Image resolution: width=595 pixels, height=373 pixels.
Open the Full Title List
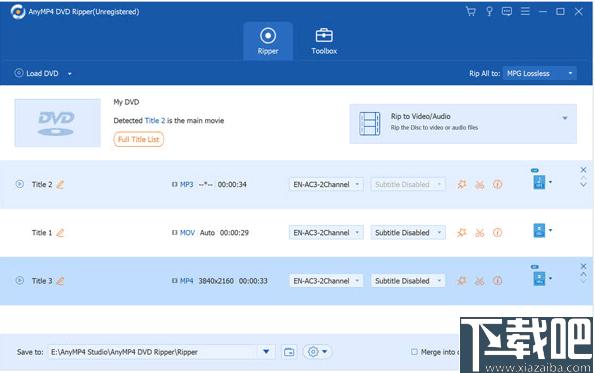pos(139,139)
